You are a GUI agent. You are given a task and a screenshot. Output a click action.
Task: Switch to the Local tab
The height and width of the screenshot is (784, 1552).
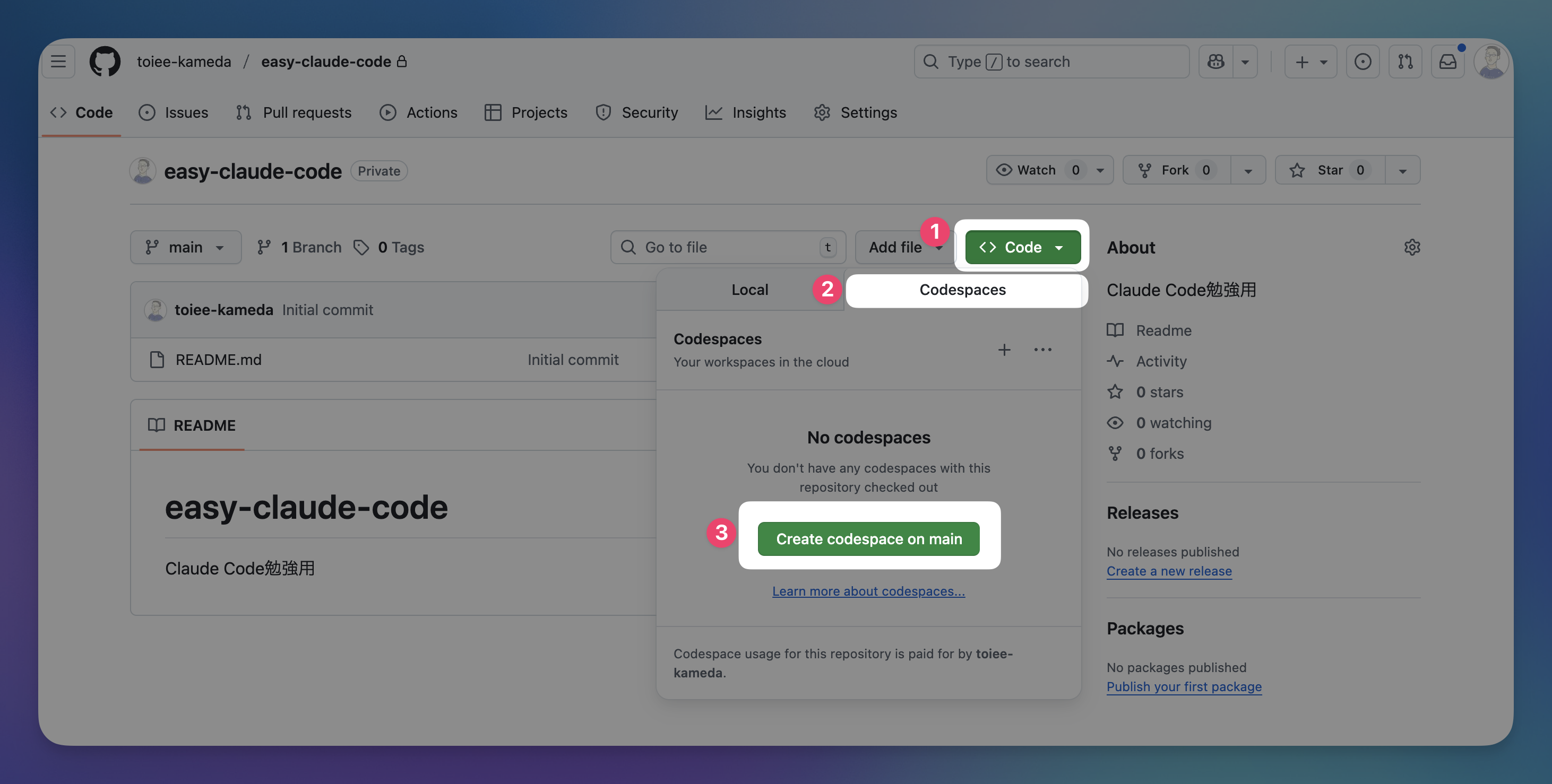(x=749, y=290)
